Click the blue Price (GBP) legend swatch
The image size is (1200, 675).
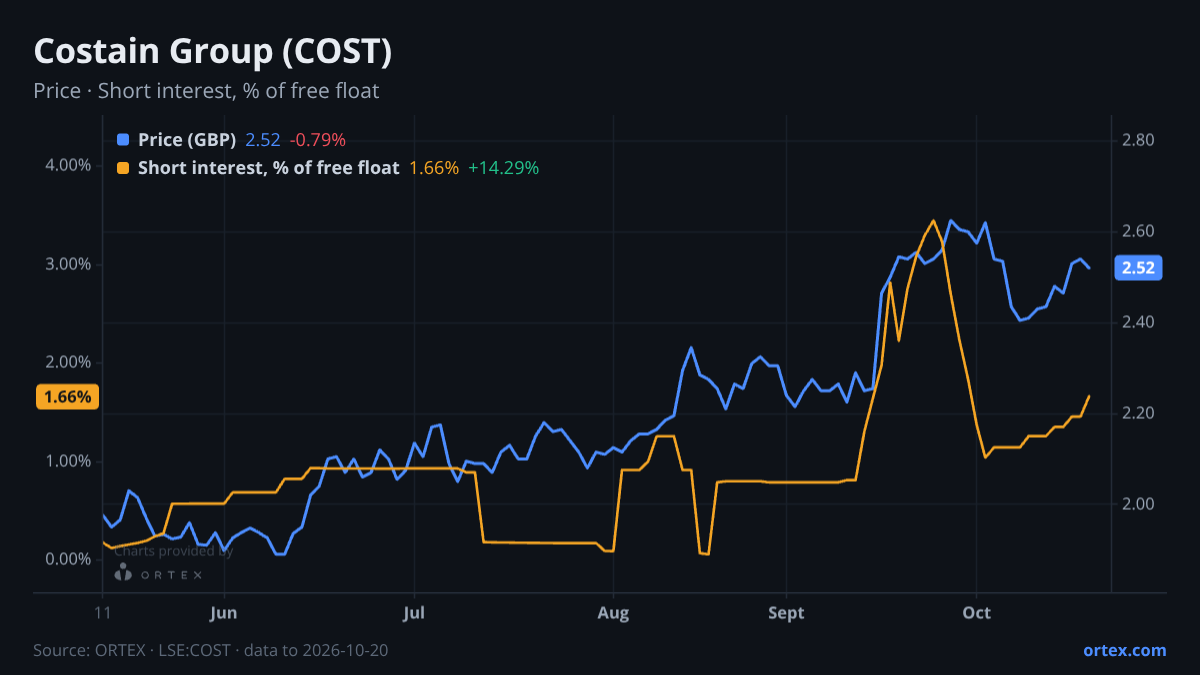click(123, 140)
